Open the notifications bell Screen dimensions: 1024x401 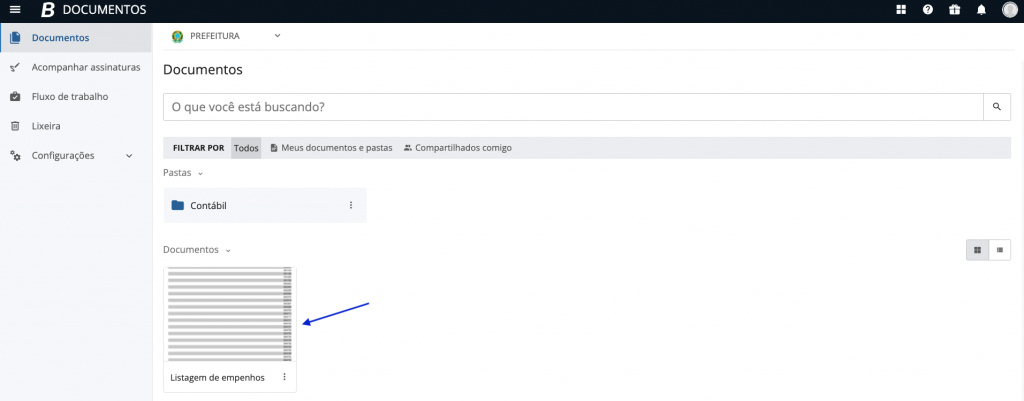(981, 10)
